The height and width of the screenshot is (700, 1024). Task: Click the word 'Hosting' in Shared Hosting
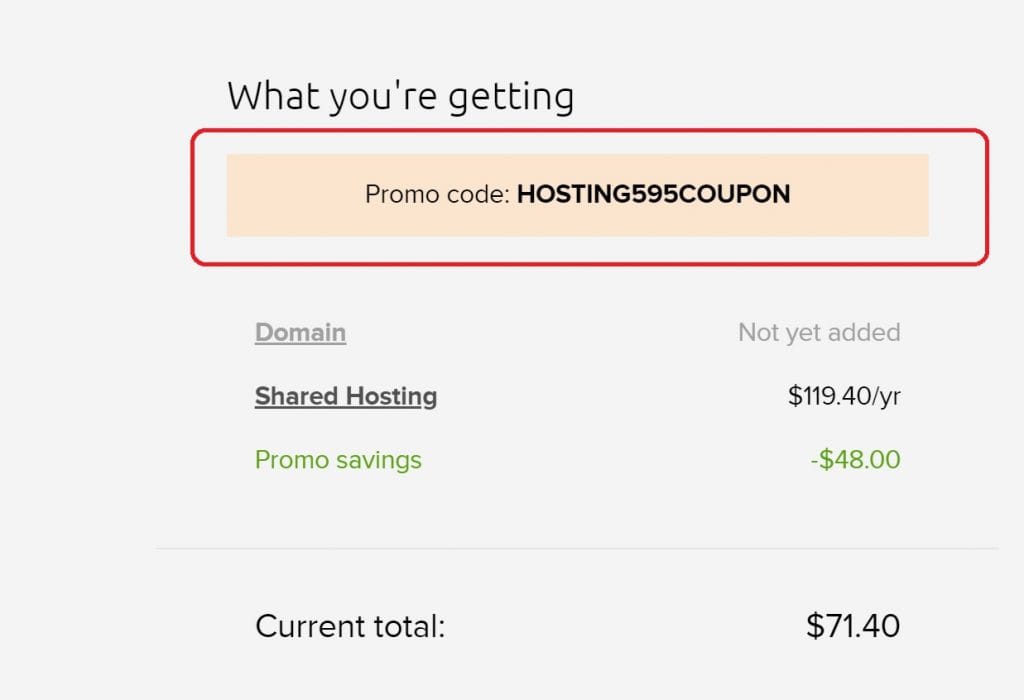pyautogui.click(x=392, y=396)
